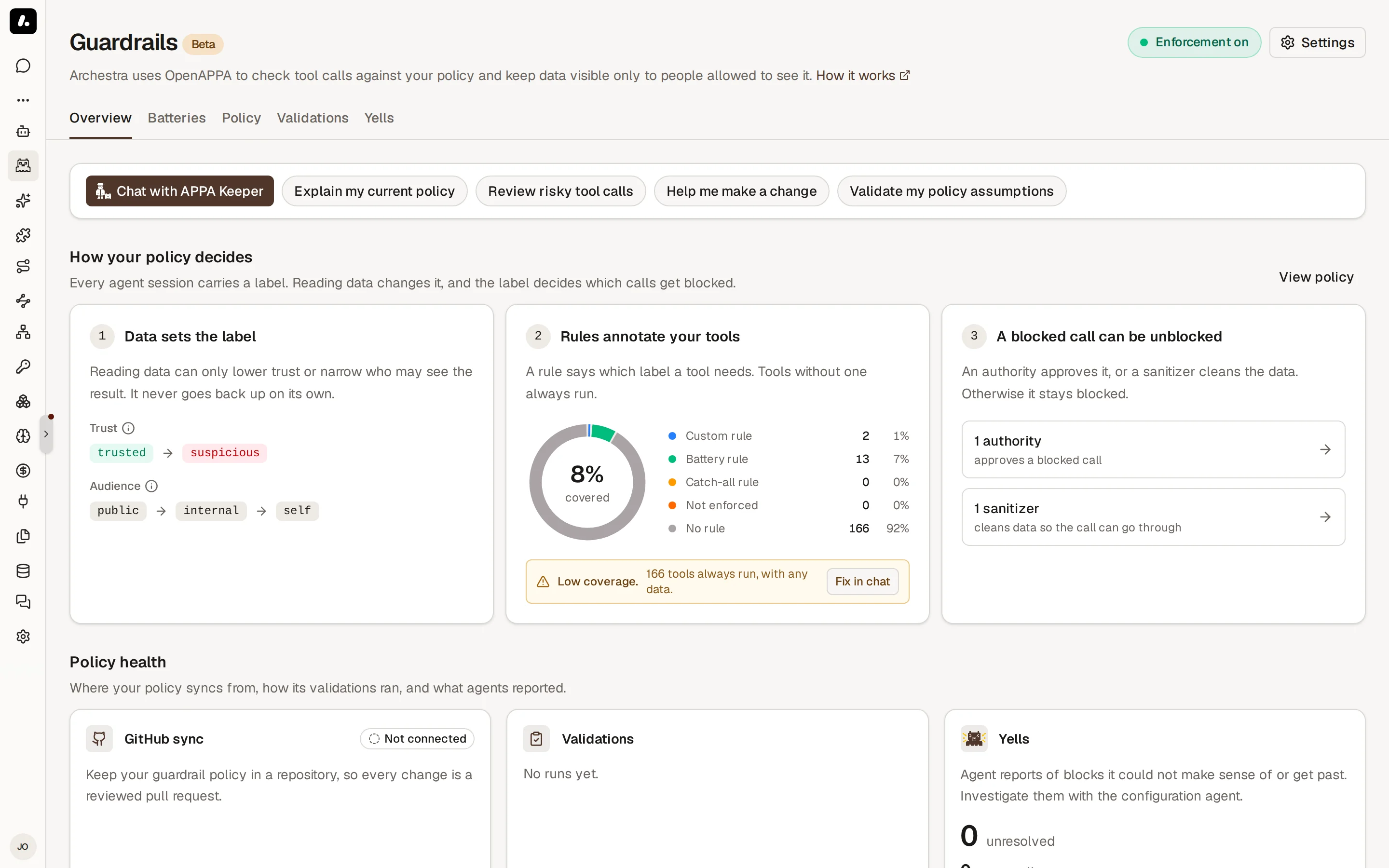The image size is (1389, 868).
Task: Open the org-chart network icon in the sidebar
Action: 23,332
